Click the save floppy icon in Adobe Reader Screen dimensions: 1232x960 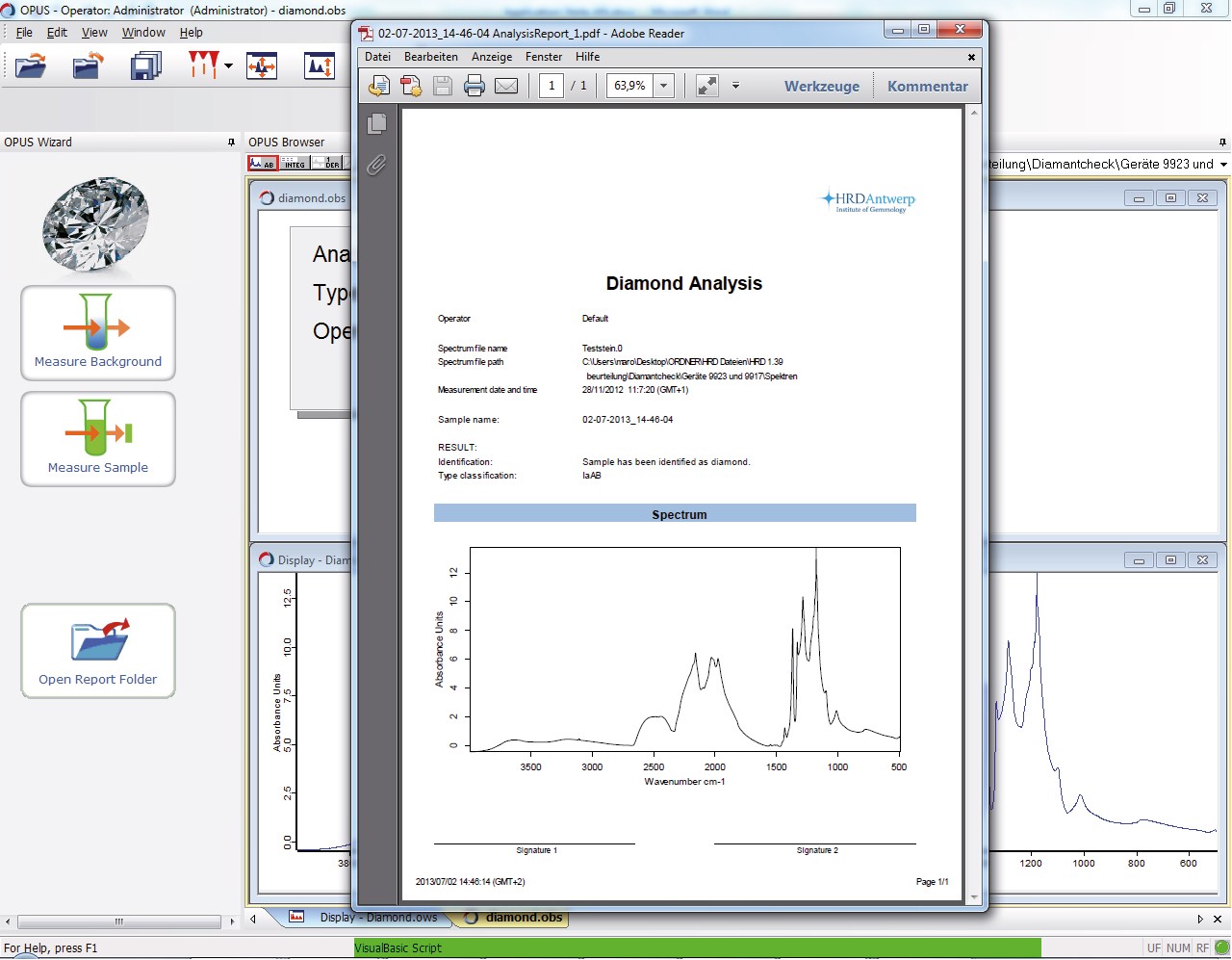click(x=443, y=86)
